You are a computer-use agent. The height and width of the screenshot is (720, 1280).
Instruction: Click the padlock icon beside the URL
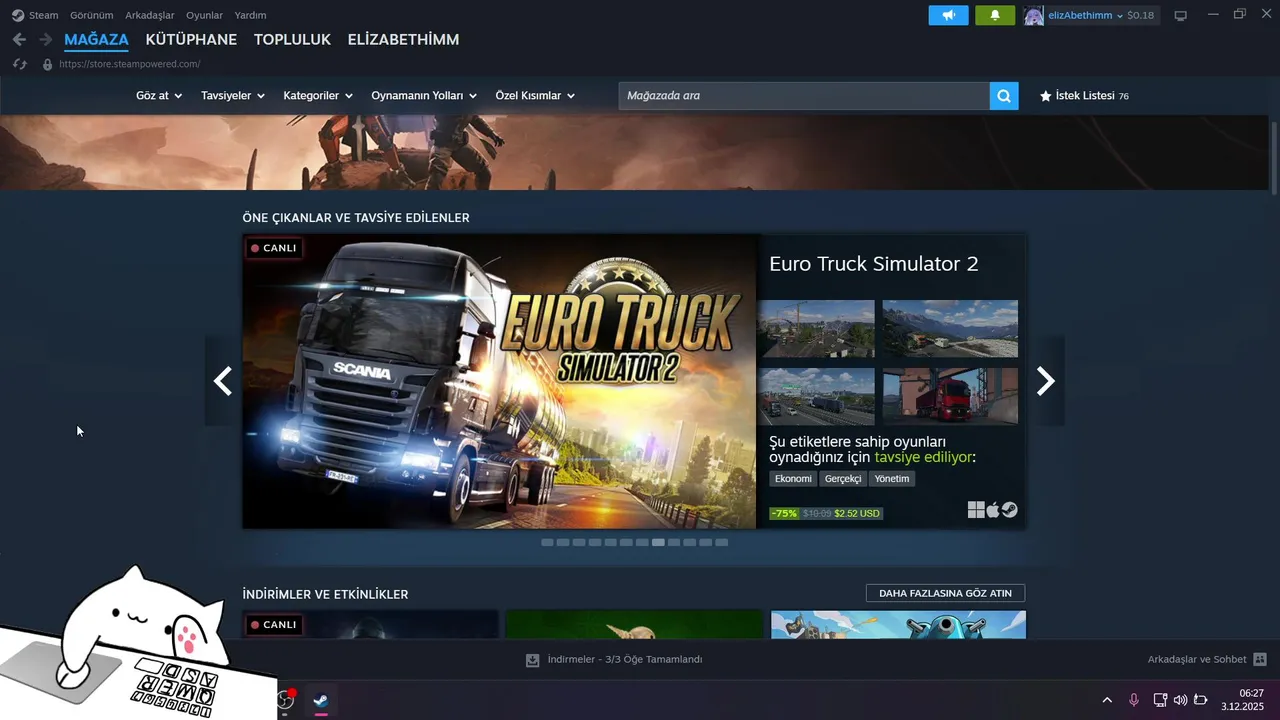click(x=47, y=64)
